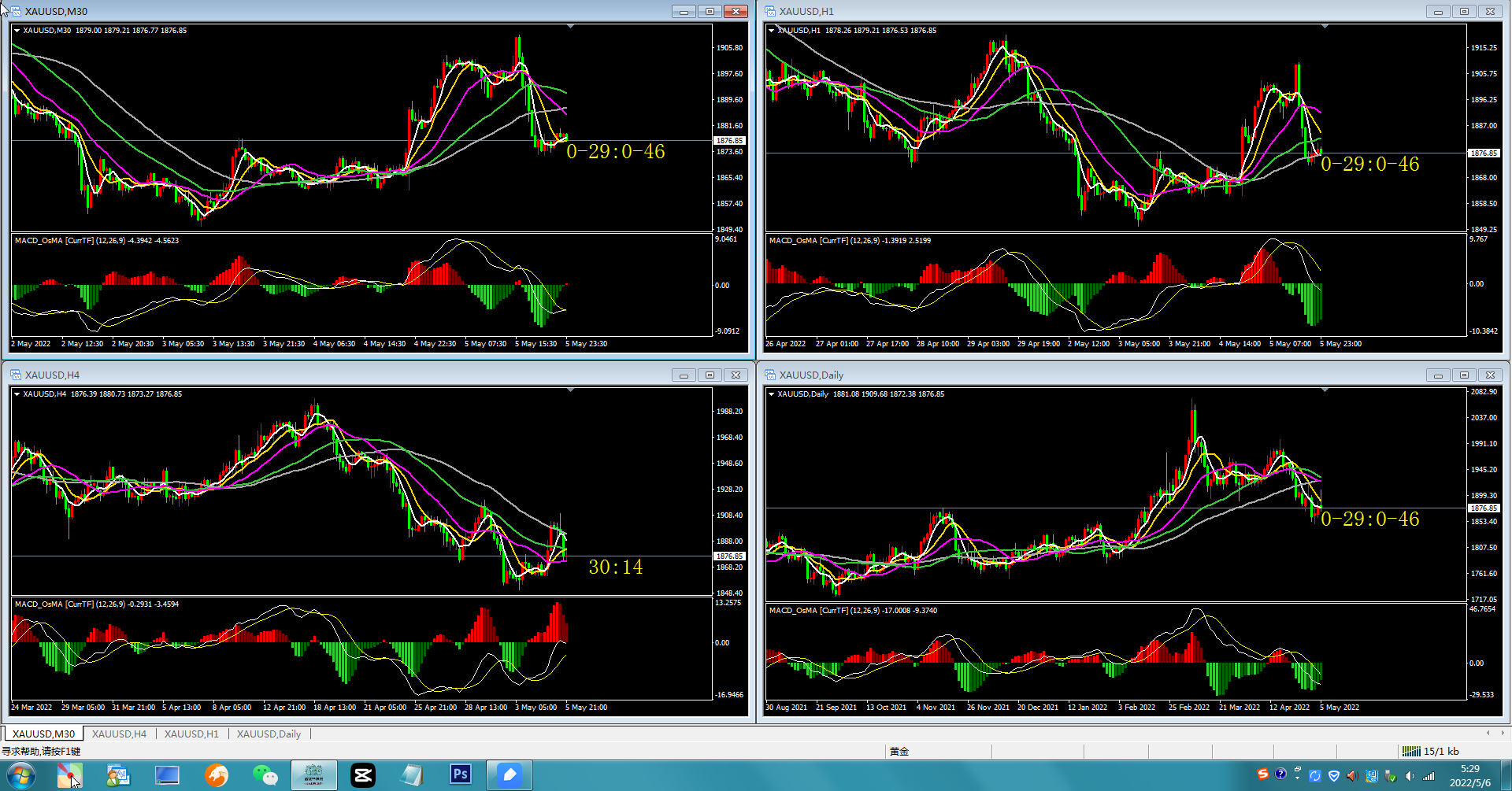Click the Sogou input method tray icon
The width and height of the screenshot is (1512, 791).
click(x=1263, y=774)
